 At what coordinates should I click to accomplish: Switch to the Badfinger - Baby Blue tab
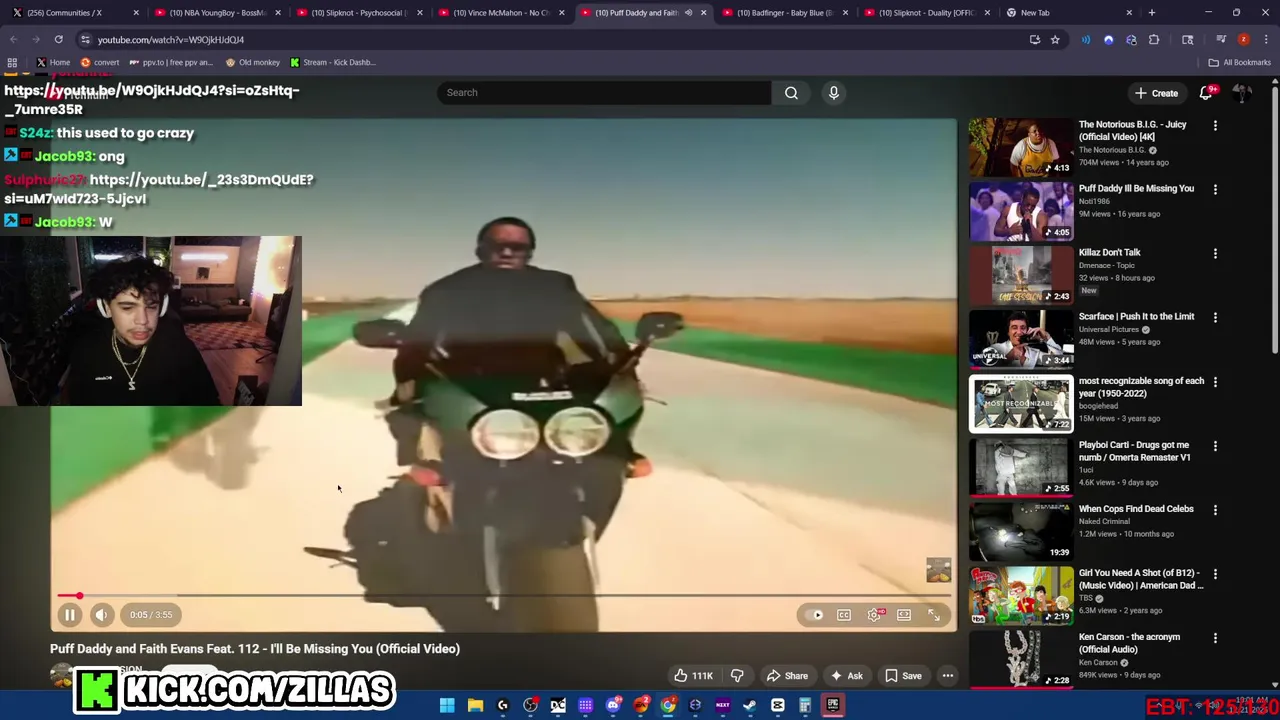(783, 13)
